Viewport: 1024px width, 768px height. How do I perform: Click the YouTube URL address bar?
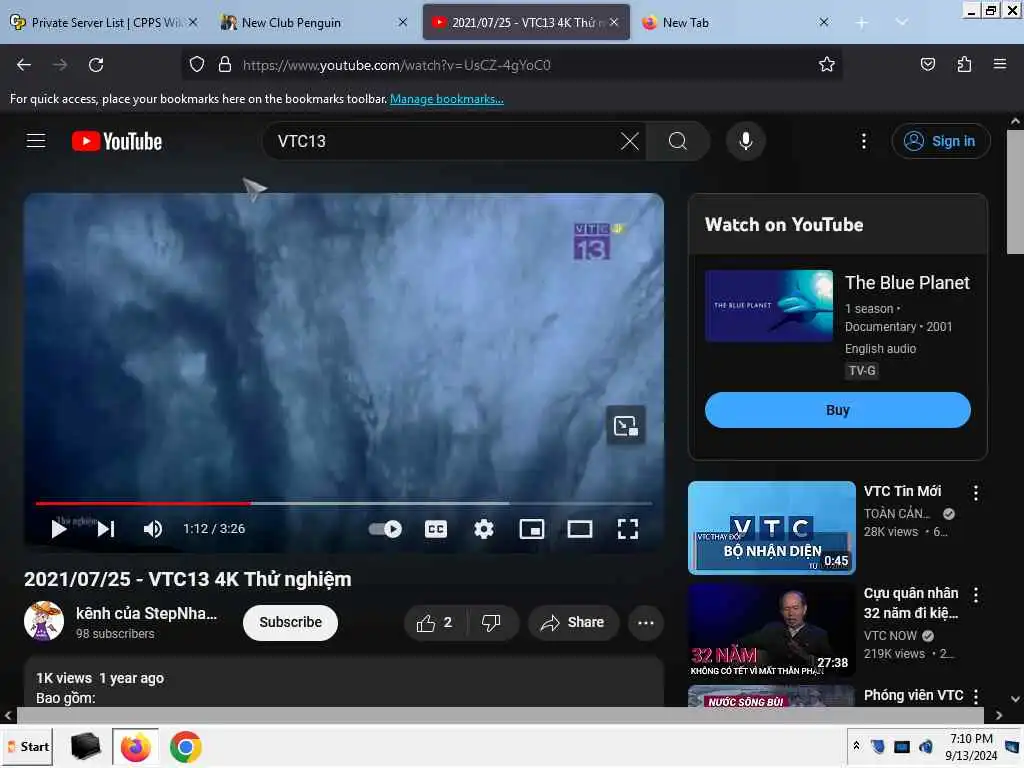point(511,65)
